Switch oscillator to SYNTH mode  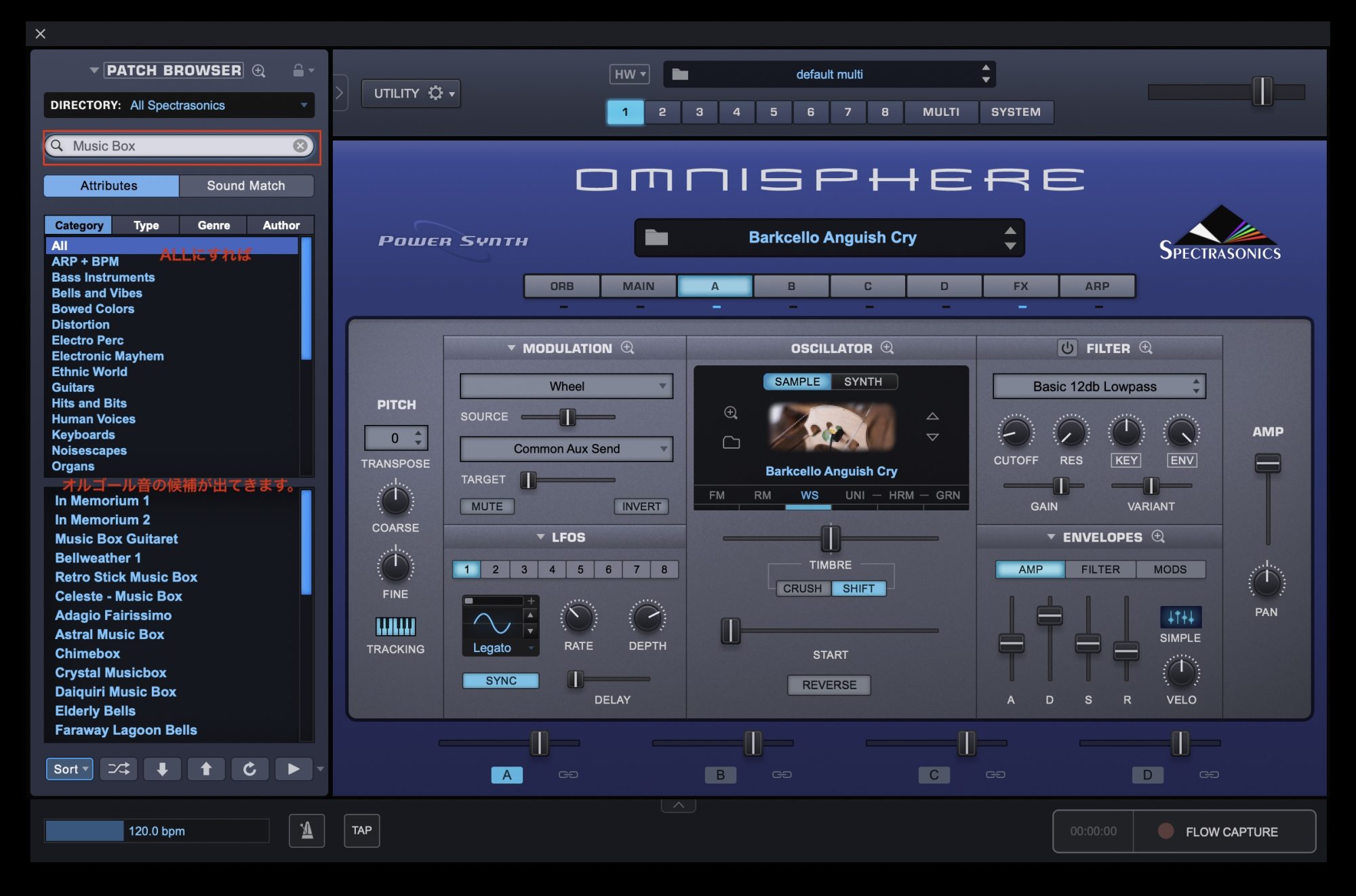(x=863, y=382)
